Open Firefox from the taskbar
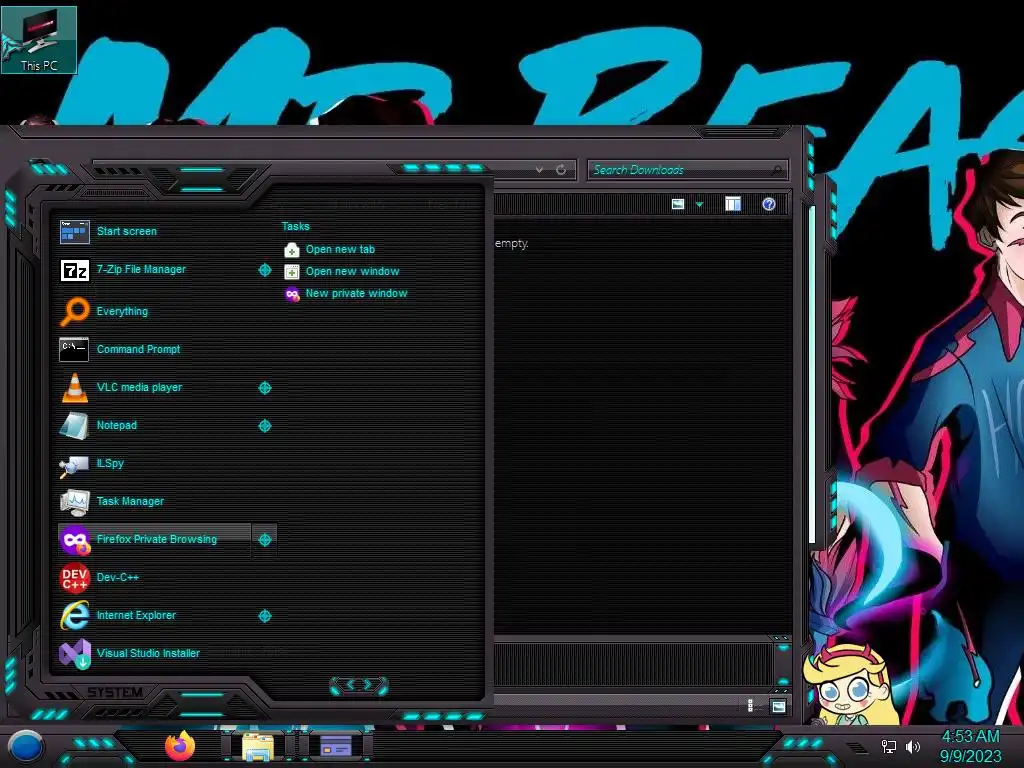The height and width of the screenshot is (768, 1024). [180, 746]
